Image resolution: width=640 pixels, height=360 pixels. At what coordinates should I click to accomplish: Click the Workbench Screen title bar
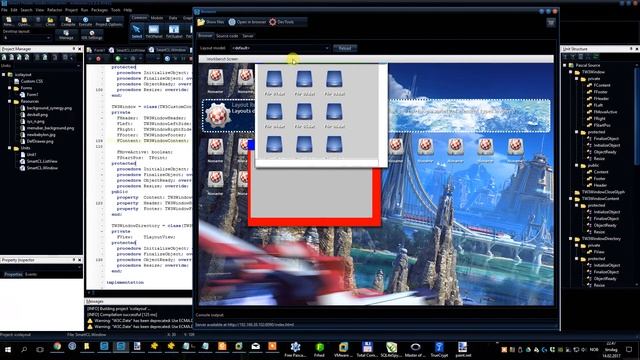click(376, 59)
